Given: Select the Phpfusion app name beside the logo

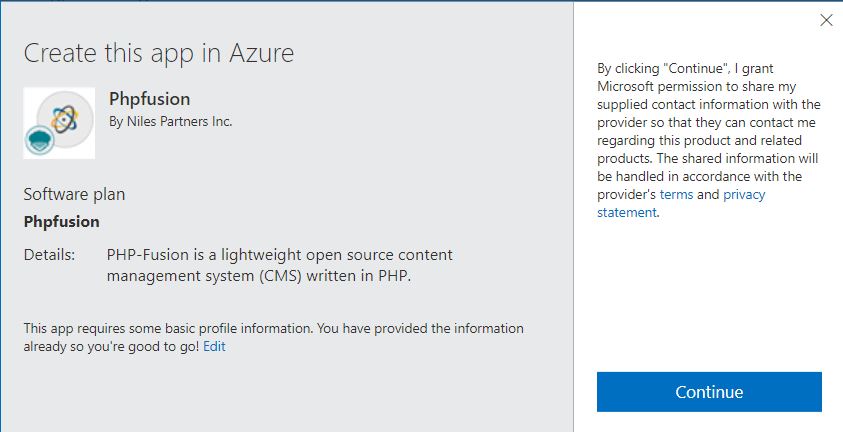Looking at the screenshot, I should (149, 99).
